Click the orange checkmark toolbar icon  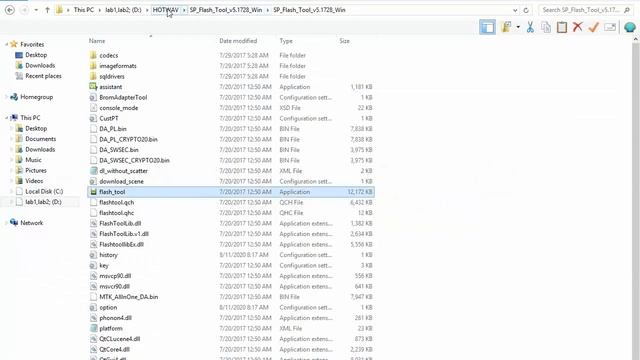pyautogui.click(x=593, y=27)
